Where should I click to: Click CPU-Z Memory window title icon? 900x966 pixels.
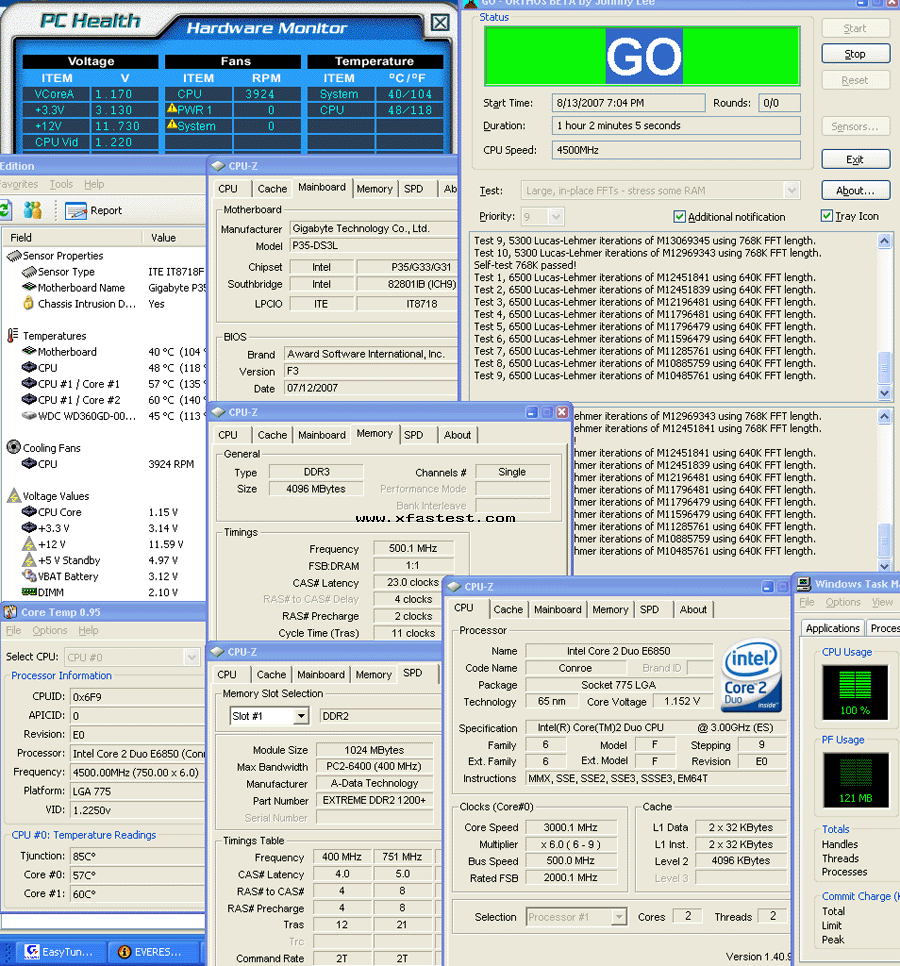(218, 412)
